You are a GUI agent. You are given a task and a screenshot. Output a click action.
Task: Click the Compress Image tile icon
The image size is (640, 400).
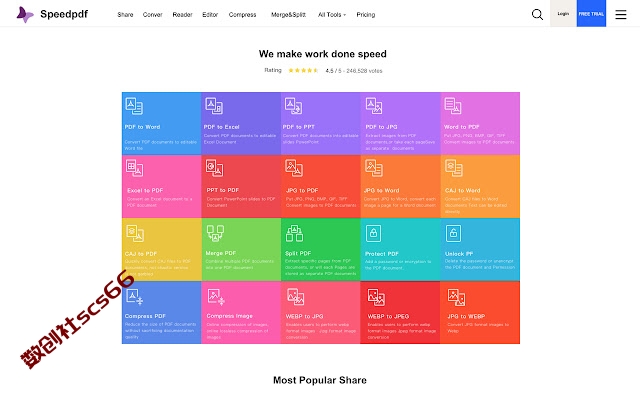point(216,297)
